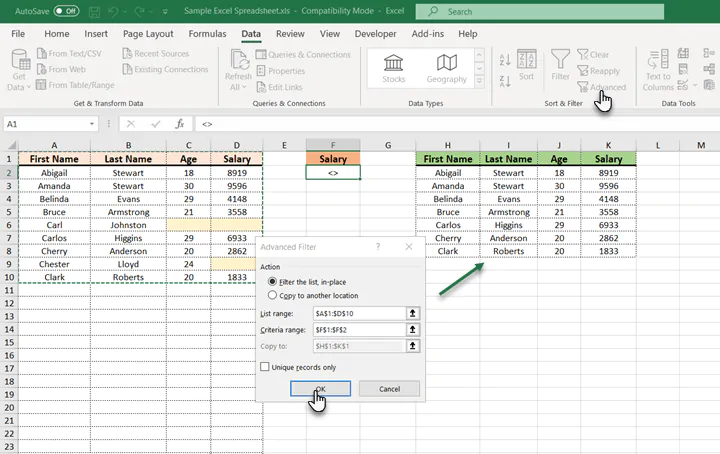Open the Sort dialog
Image resolution: width=720 pixels, height=454 pixels.
(x=526, y=65)
